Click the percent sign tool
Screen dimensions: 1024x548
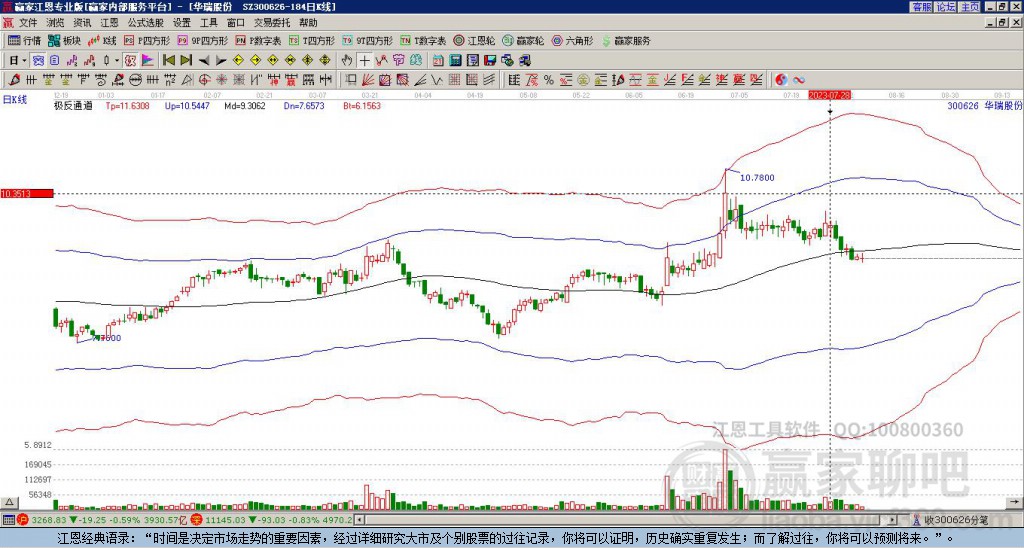pos(549,80)
